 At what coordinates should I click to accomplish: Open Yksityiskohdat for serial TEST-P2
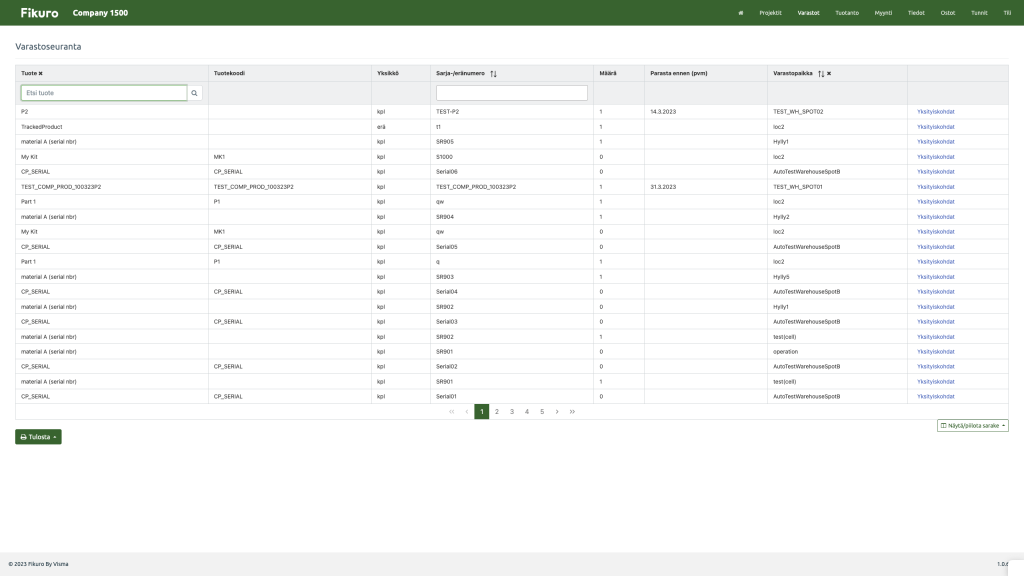click(x=936, y=112)
